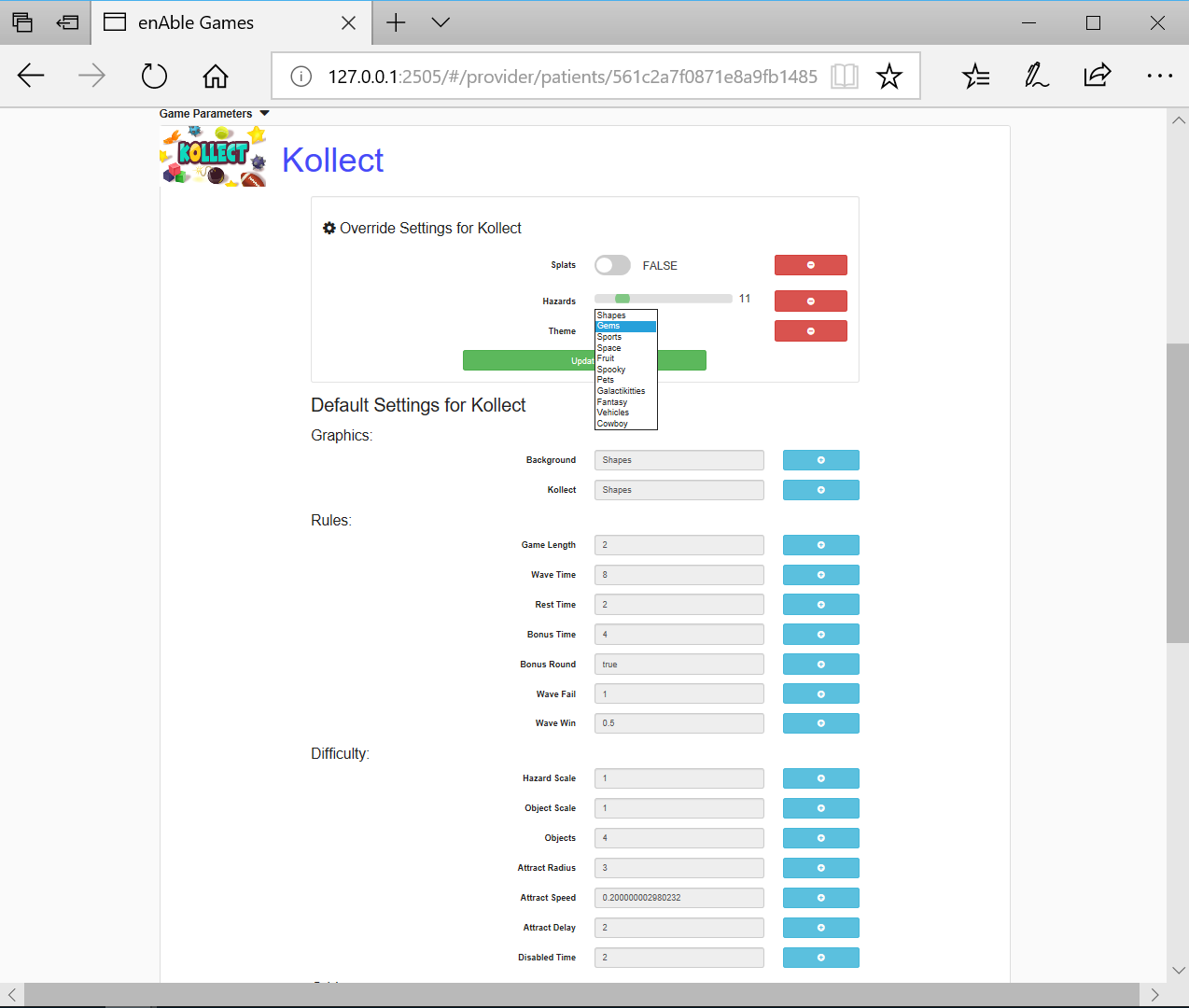Choose Sports theme option
The height and width of the screenshot is (1008, 1189).
[625, 337]
